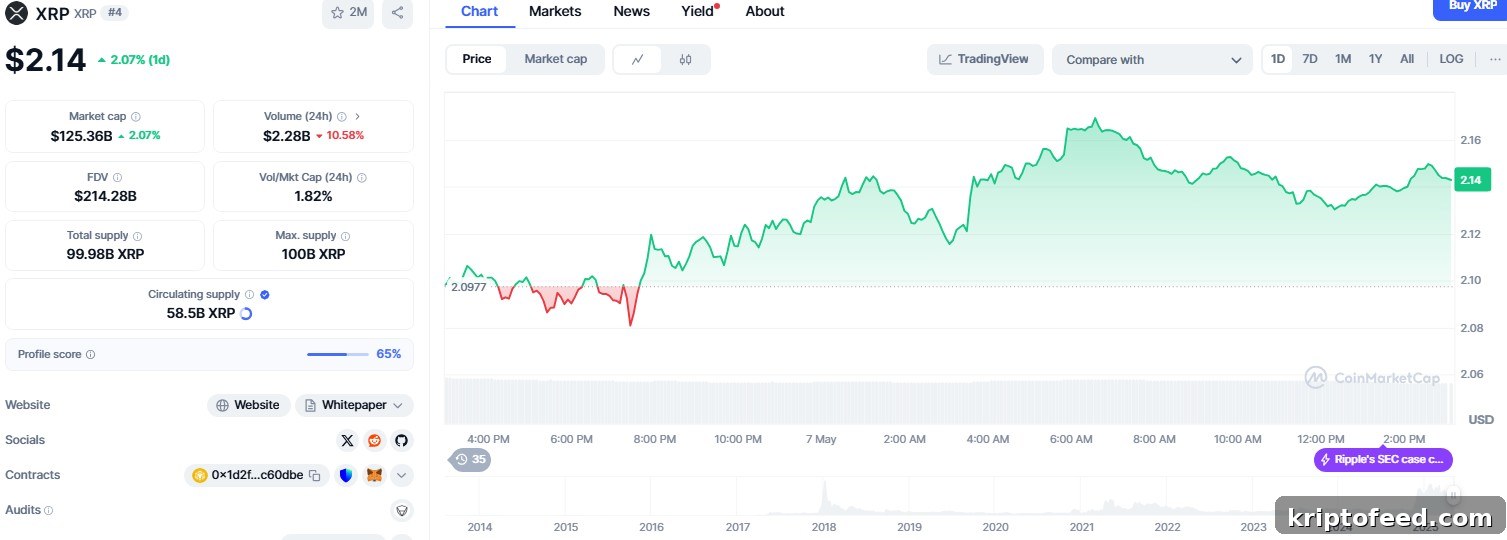The height and width of the screenshot is (540, 1507).
Task: Click the verified badge beside Circulating supply
Action: click(265, 295)
